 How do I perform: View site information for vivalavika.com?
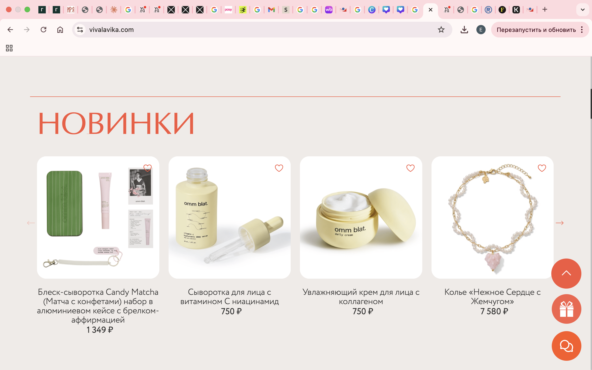point(80,29)
